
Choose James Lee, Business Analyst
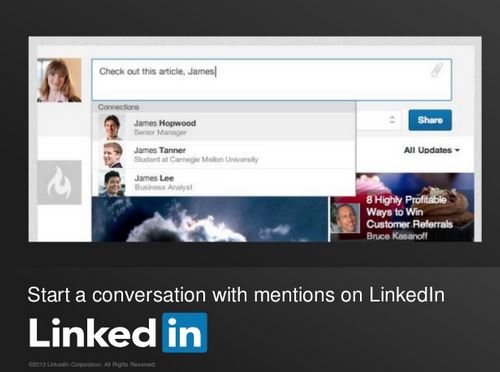coord(224,183)
